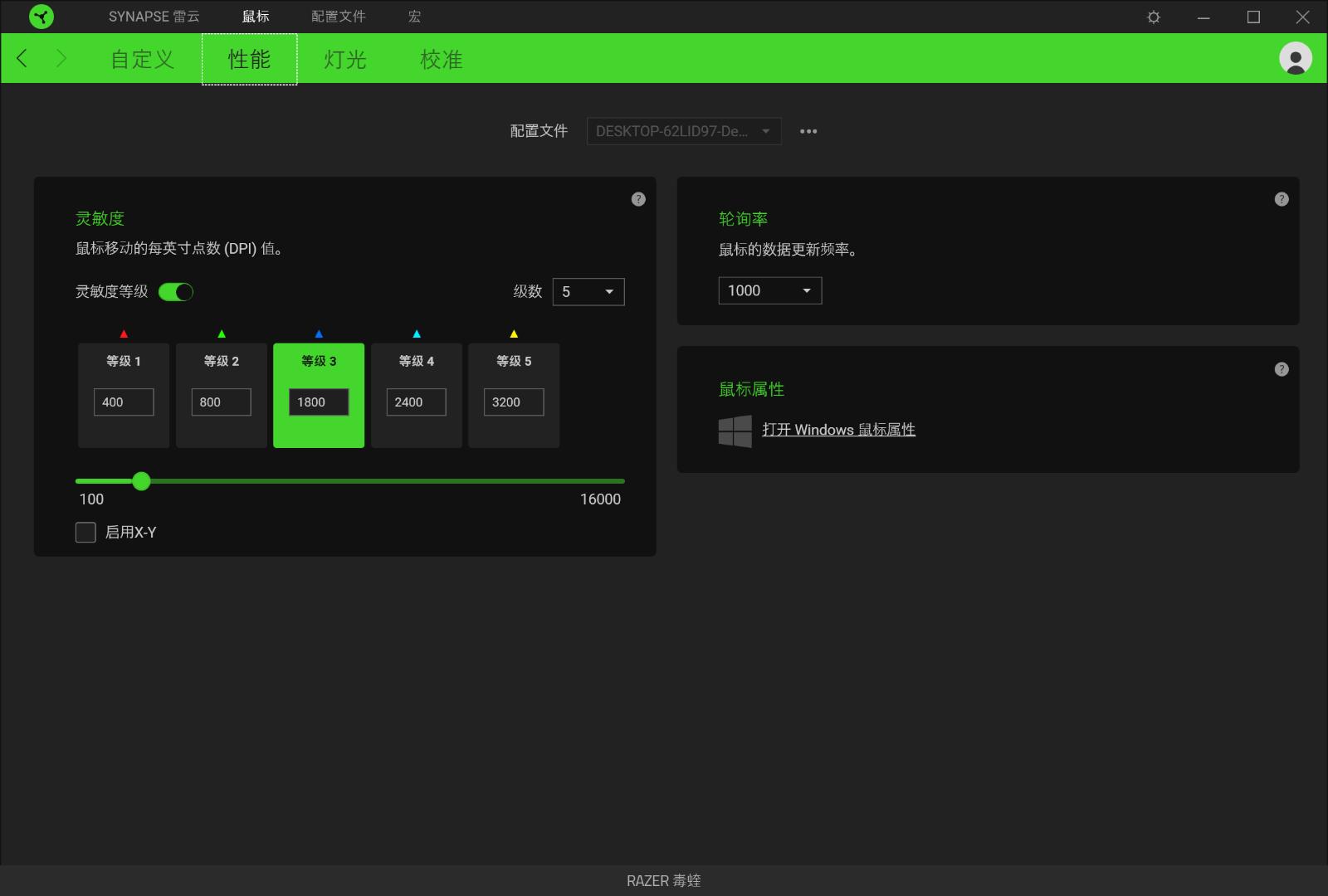Select the 等级 4 DPI stage
This screenshot has height=896, width=1328.
tap(416, 362)
